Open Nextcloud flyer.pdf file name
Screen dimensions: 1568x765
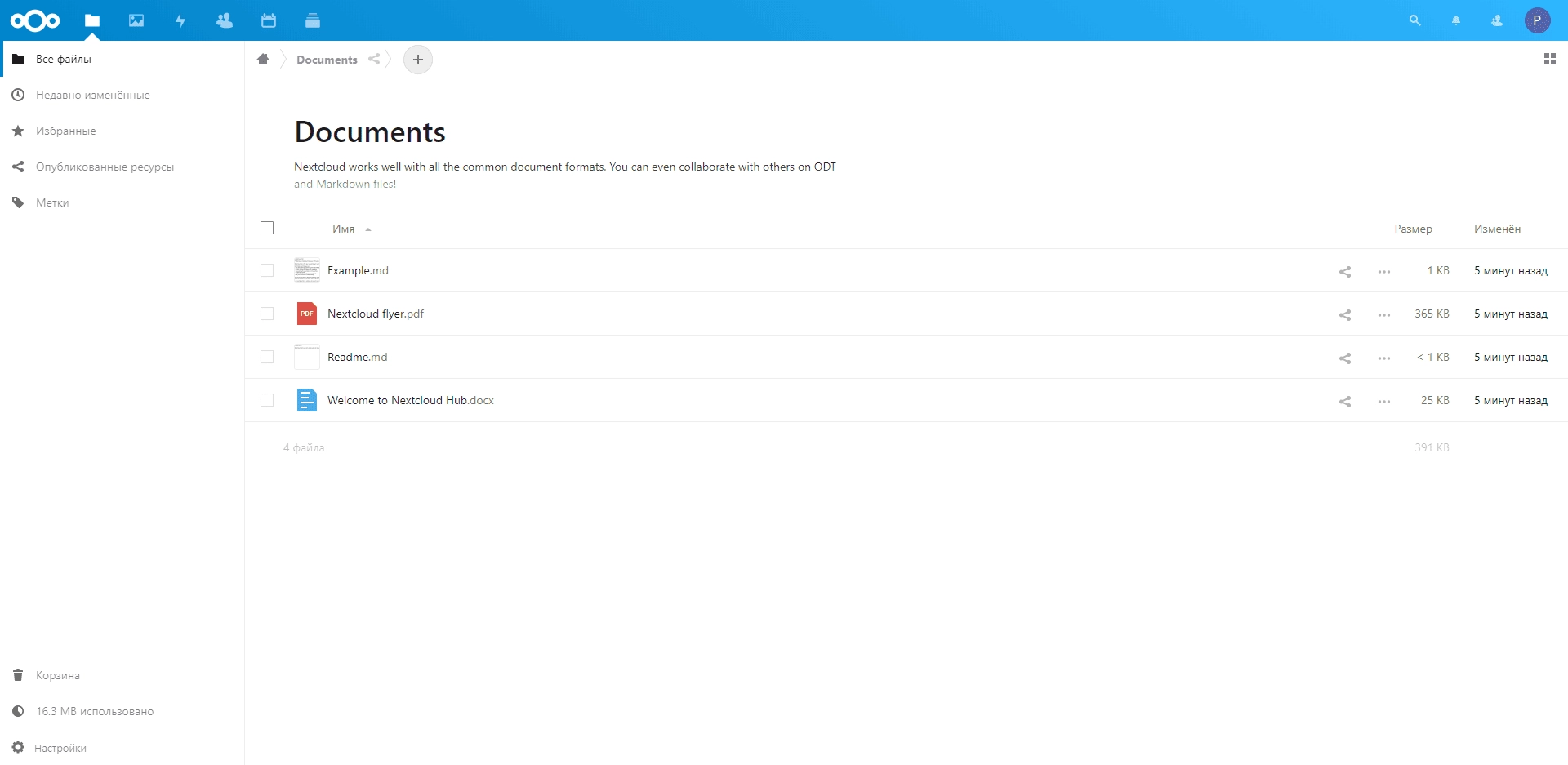click(x=376, y=314)
